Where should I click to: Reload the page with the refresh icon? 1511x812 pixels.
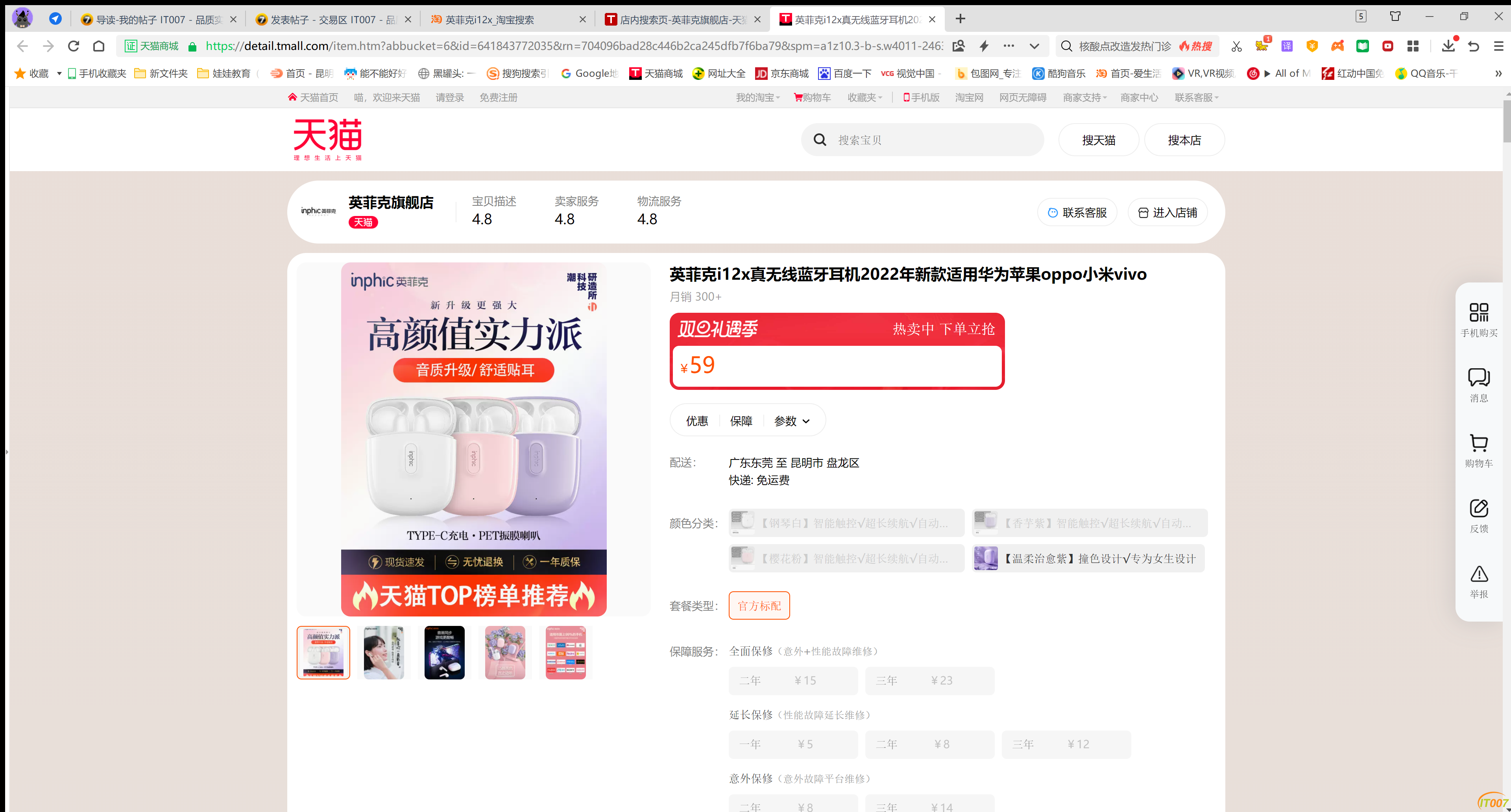tap(73, 46)
